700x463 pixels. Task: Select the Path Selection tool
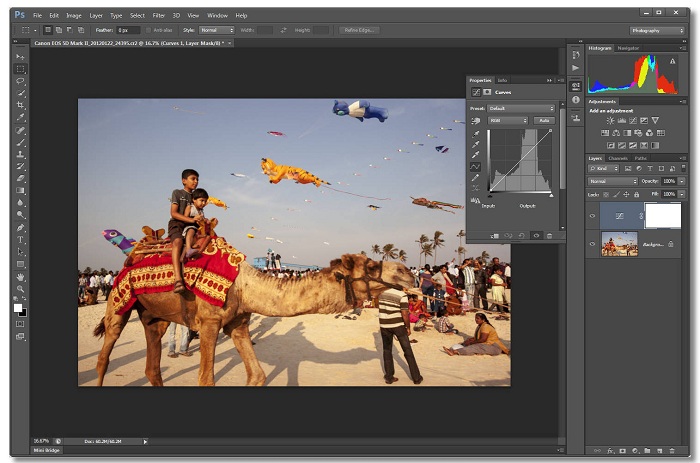pos(20,252)
